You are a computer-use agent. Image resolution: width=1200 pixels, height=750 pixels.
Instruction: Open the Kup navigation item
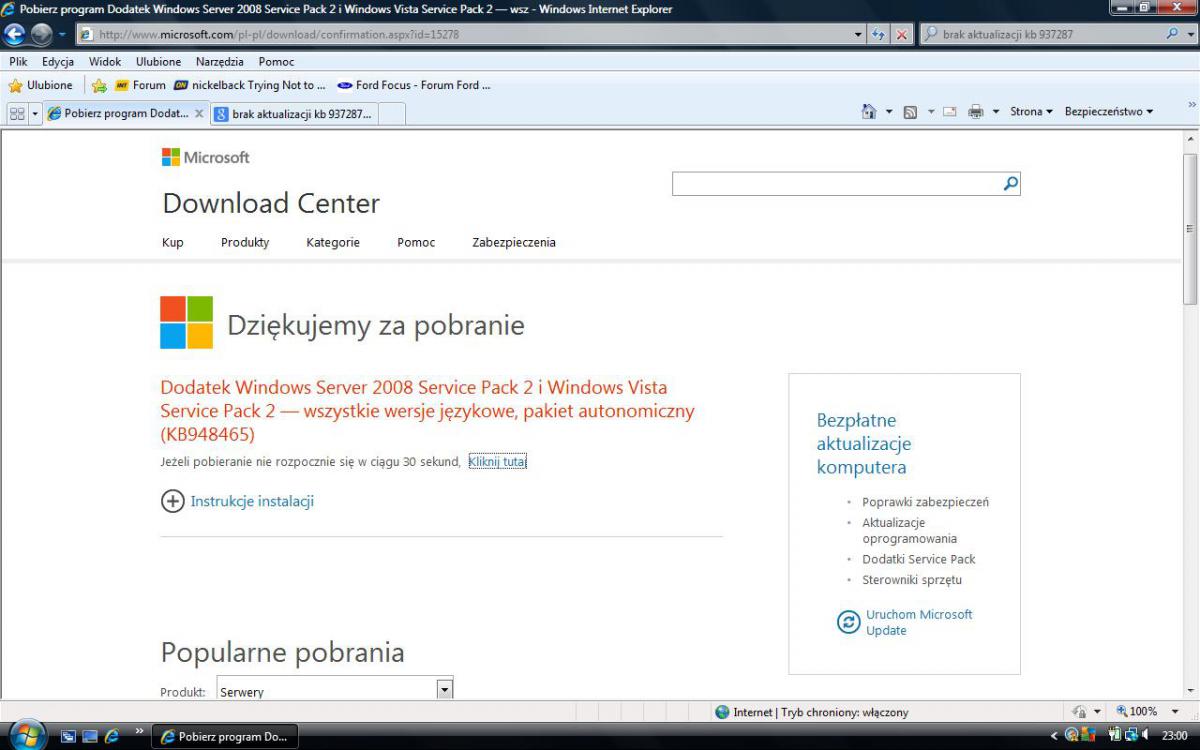[x=173, y=242]
